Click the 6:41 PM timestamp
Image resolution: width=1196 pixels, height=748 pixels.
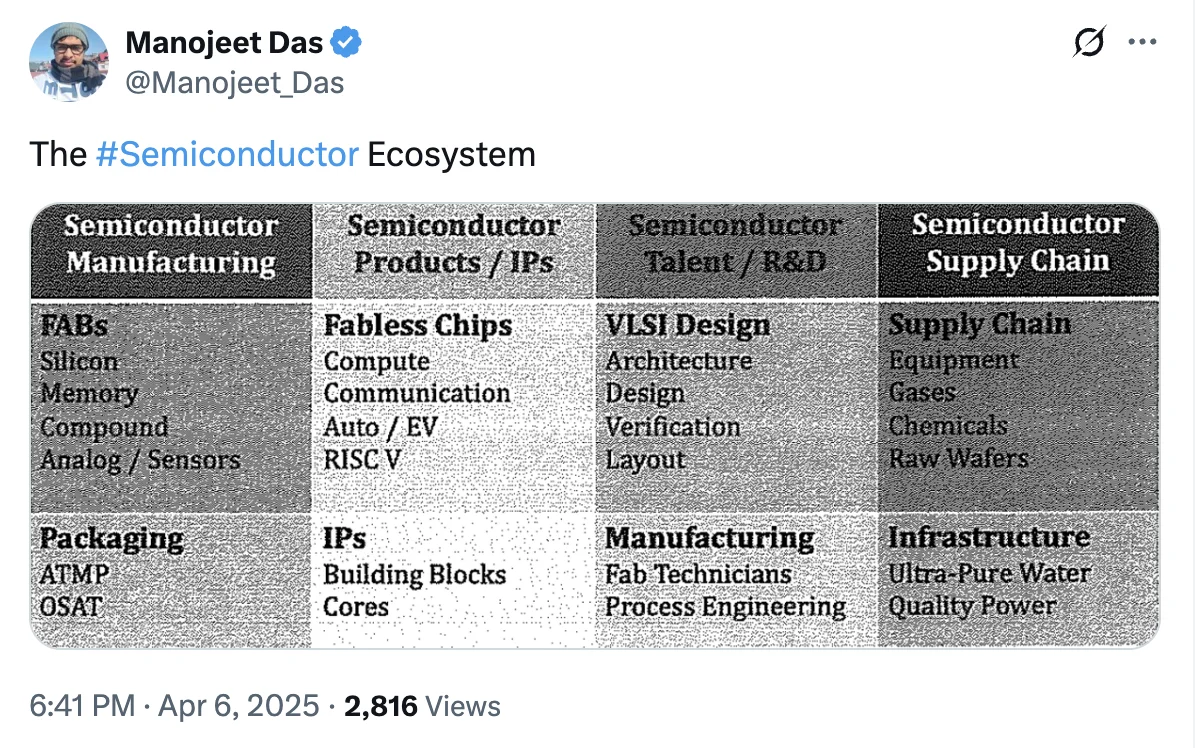[82, 706]
